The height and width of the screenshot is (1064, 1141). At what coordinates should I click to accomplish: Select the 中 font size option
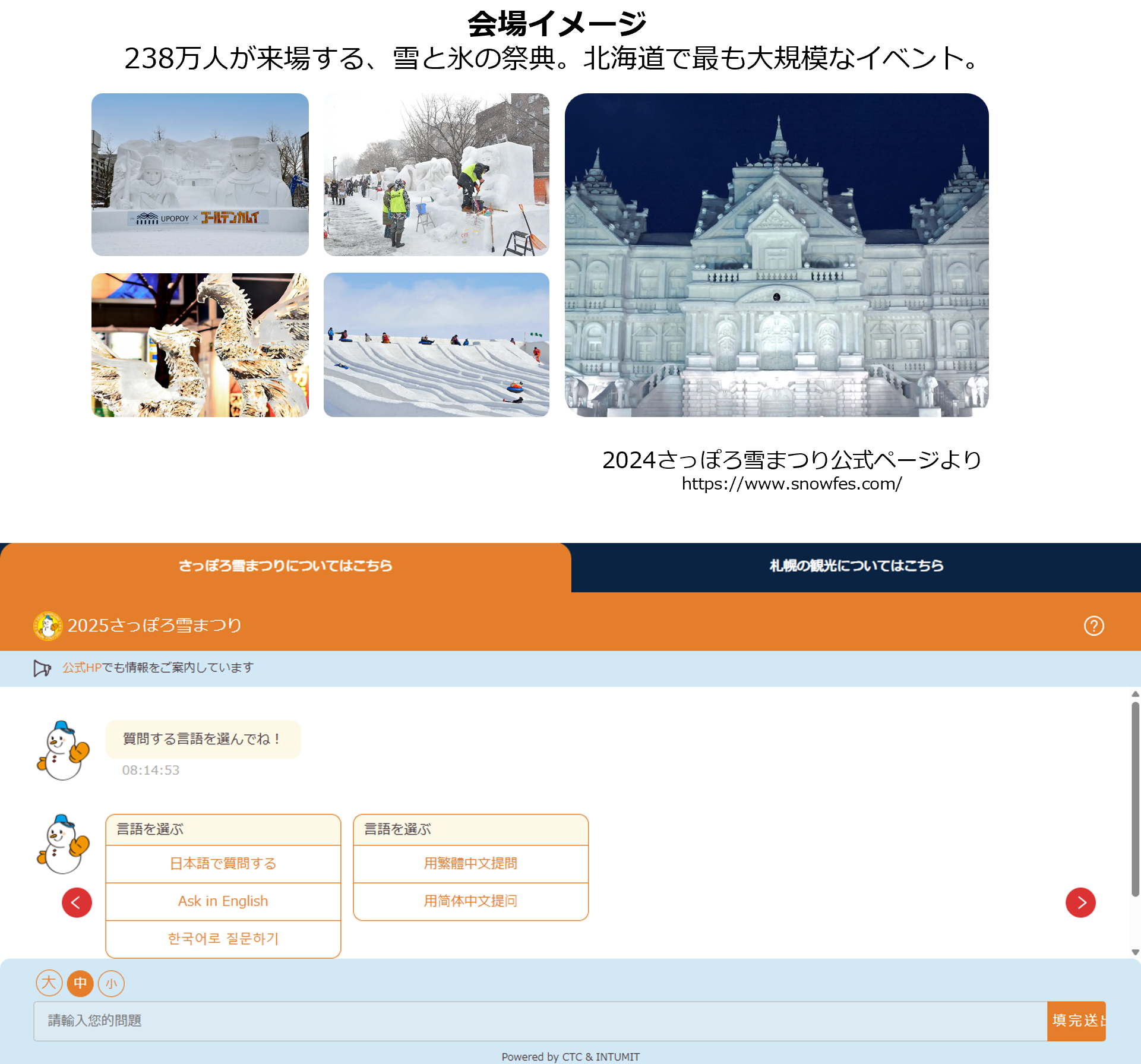80,983
